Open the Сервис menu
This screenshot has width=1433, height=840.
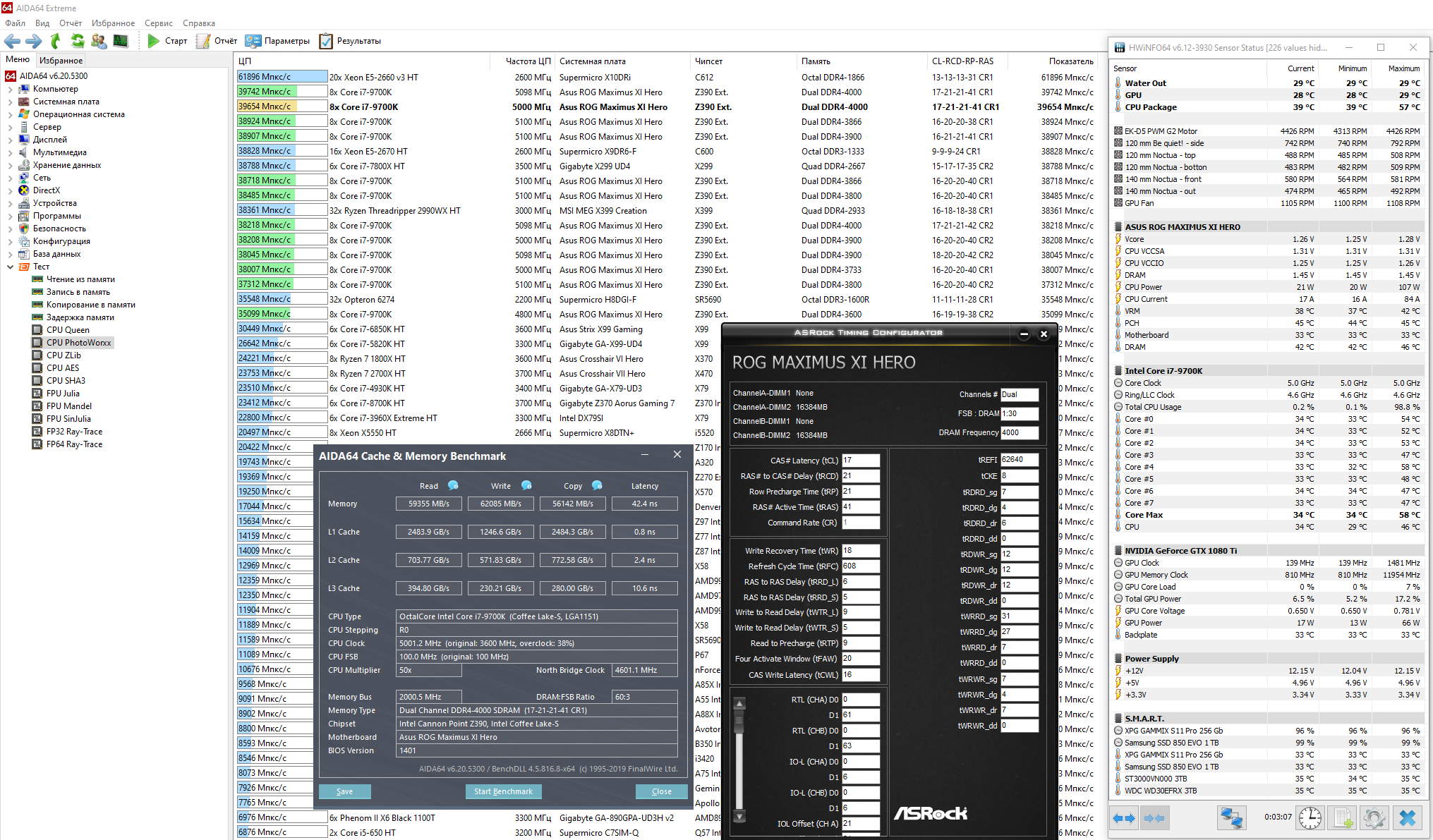coord(159,23)
